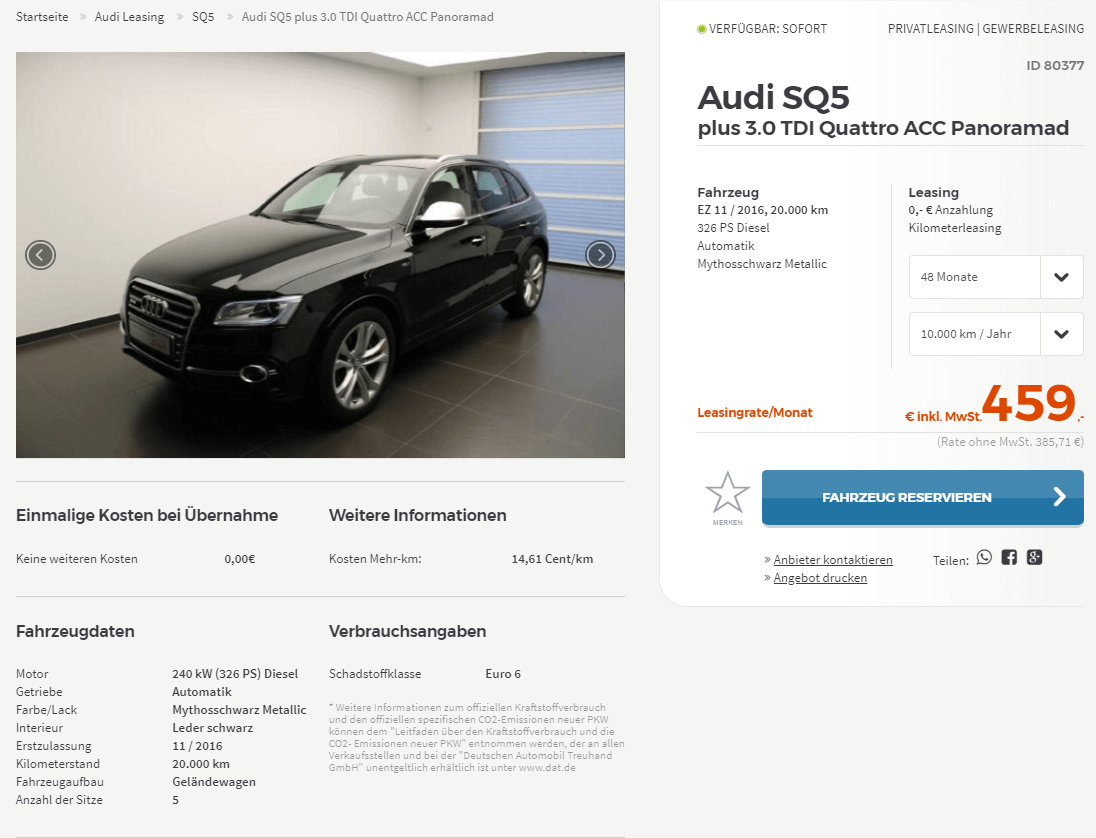Viewport: 1096px width, 838px height.
Task: Select Privatleasing | Gewerbeleasing text
Action: click(x=986, y=29)
